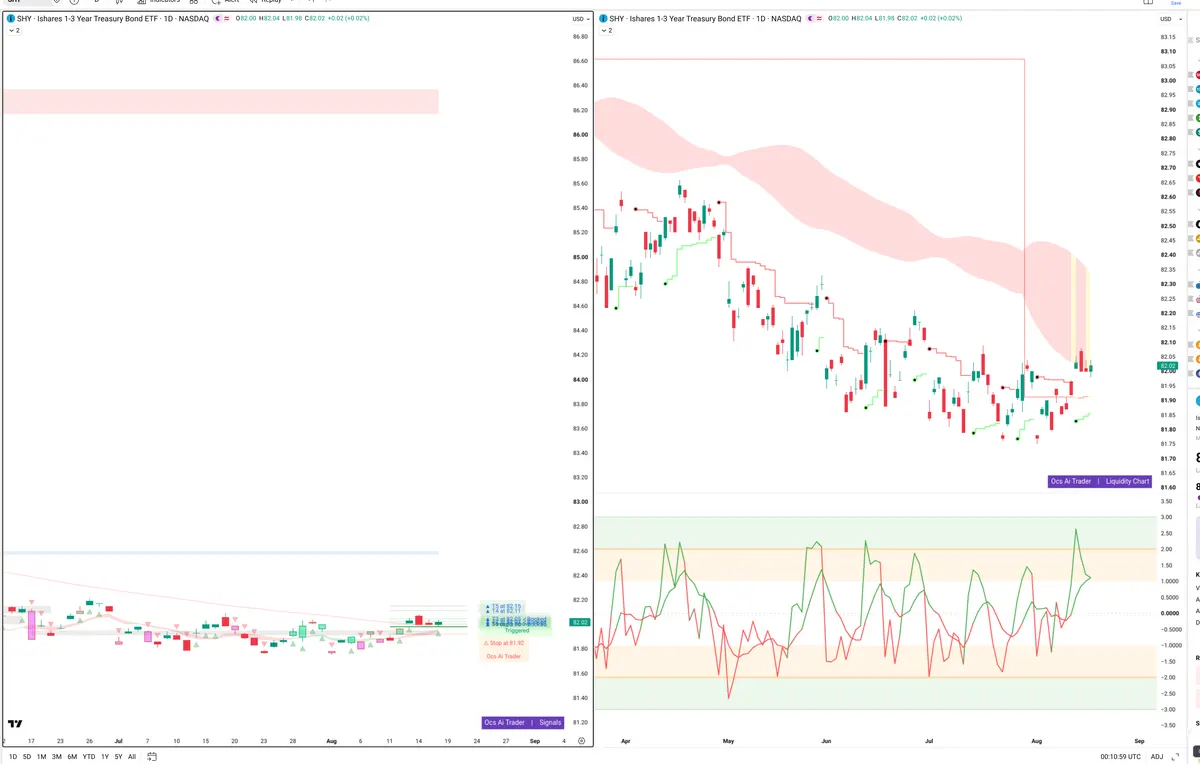Click the Ocs Ai Trader Liquidity Chart badge
The image size is (1200, 764).
point(1100,481)
